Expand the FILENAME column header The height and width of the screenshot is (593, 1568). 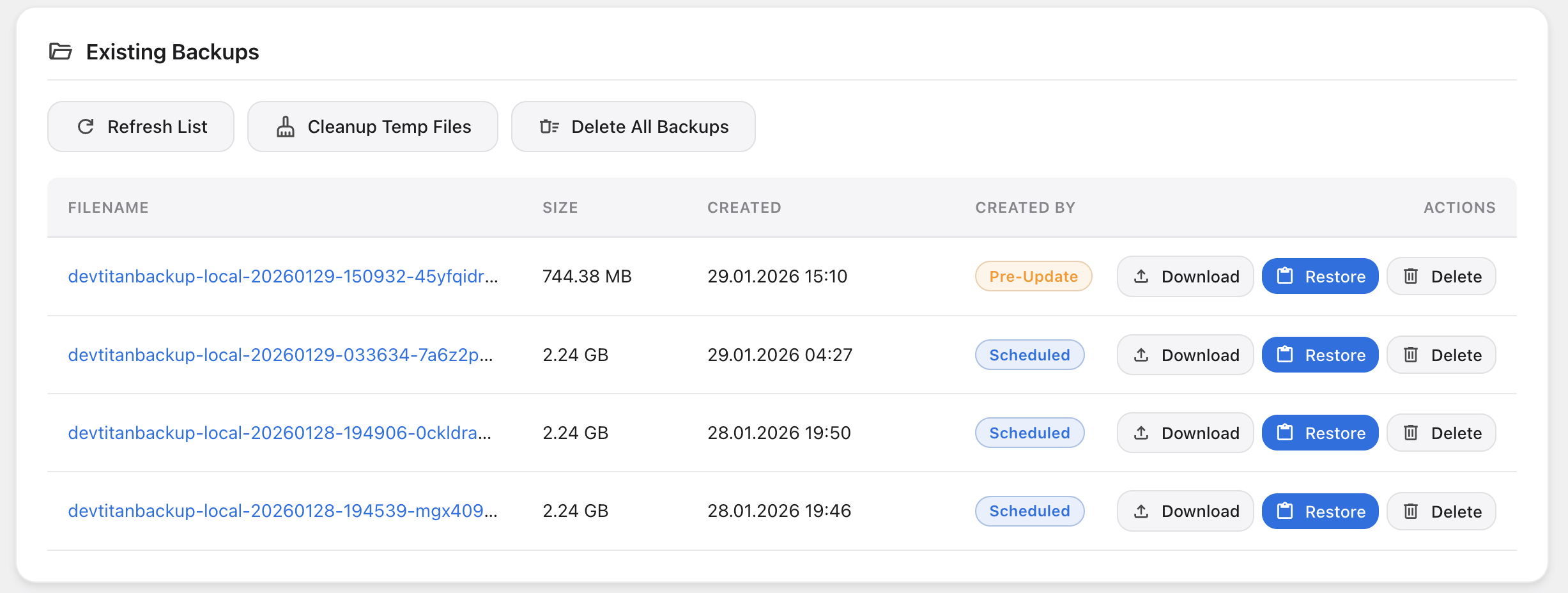[x=108, y=207]
